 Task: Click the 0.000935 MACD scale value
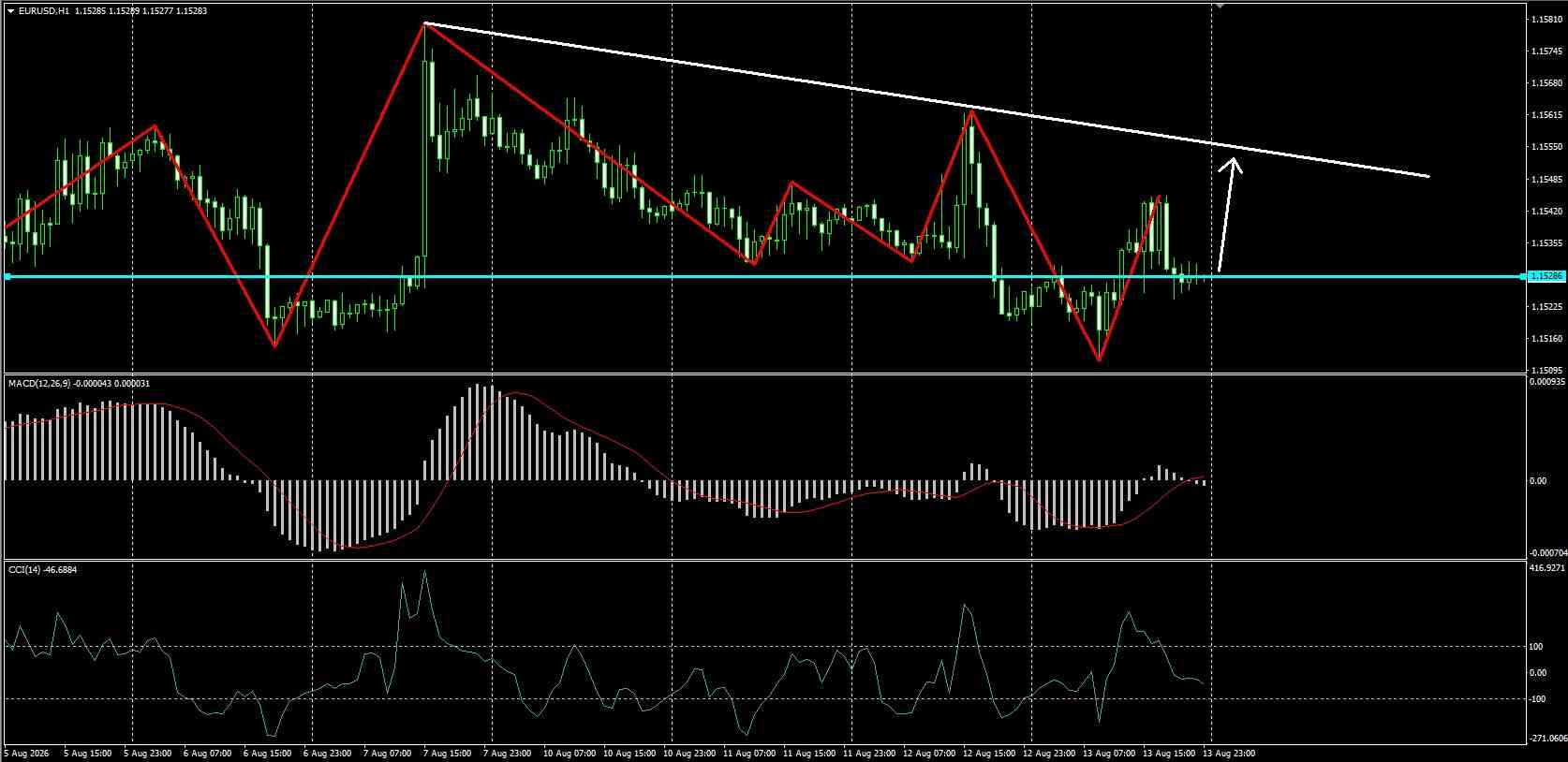(x=1546, y=382)
